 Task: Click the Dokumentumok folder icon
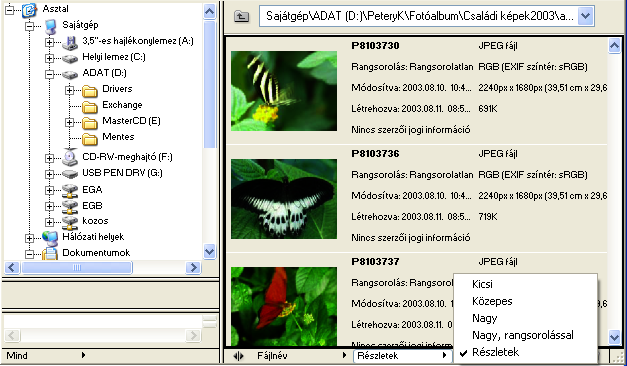[50, 254]
